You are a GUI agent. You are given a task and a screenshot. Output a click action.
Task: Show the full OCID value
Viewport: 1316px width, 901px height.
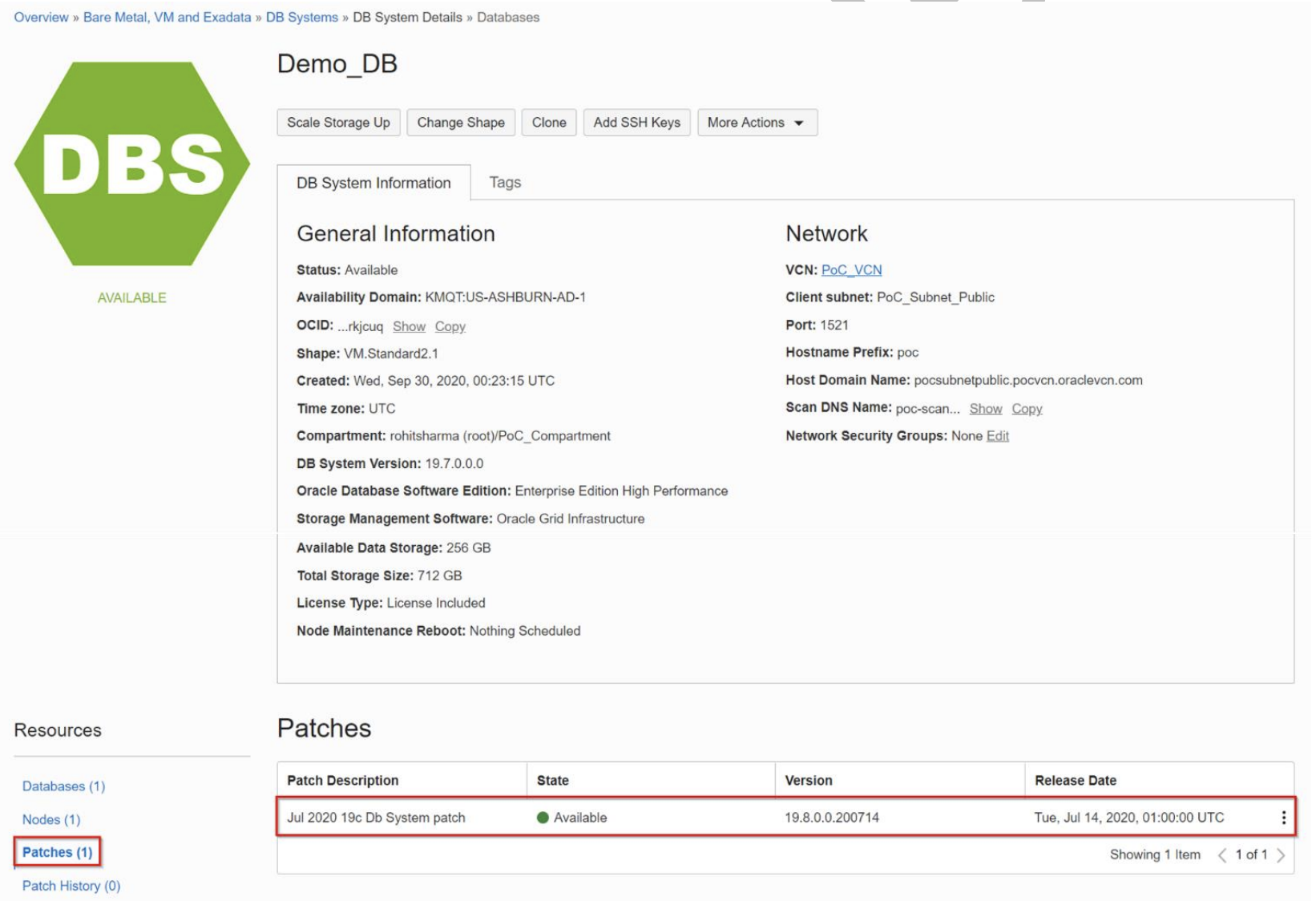tap(409, 326)
